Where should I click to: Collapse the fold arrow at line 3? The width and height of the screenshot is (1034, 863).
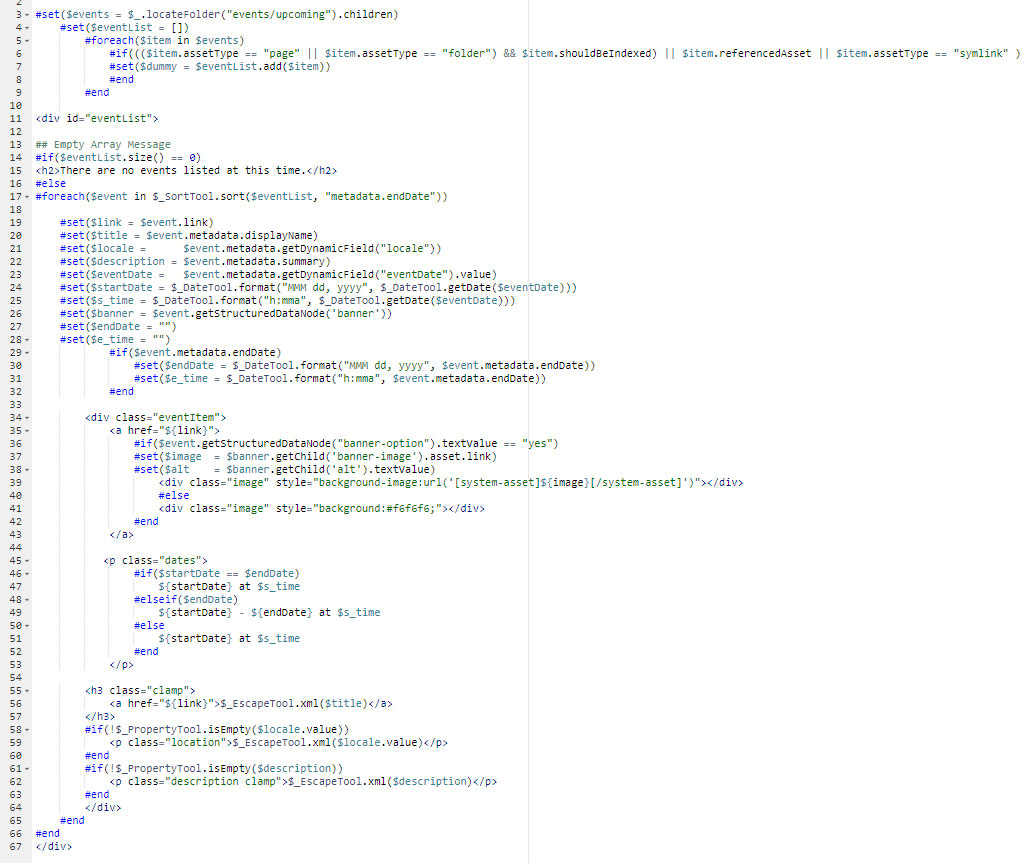tap(27, 15)
